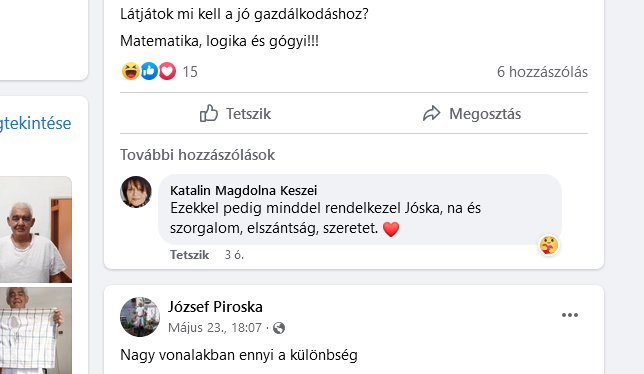This screenshot has height=374, width=644.
Task: Open reactions list showing 15
Action: pyautogui.click(x=190, y=72)
